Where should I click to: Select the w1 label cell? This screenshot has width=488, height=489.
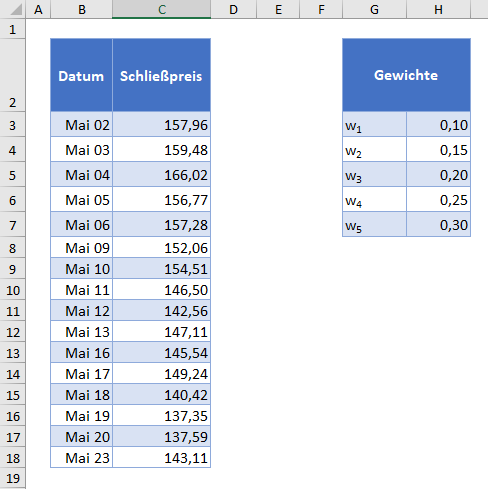374,124
